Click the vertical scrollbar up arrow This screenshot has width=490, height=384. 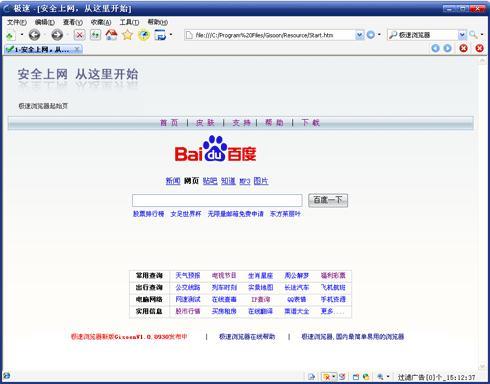click(x=482, y=61)
